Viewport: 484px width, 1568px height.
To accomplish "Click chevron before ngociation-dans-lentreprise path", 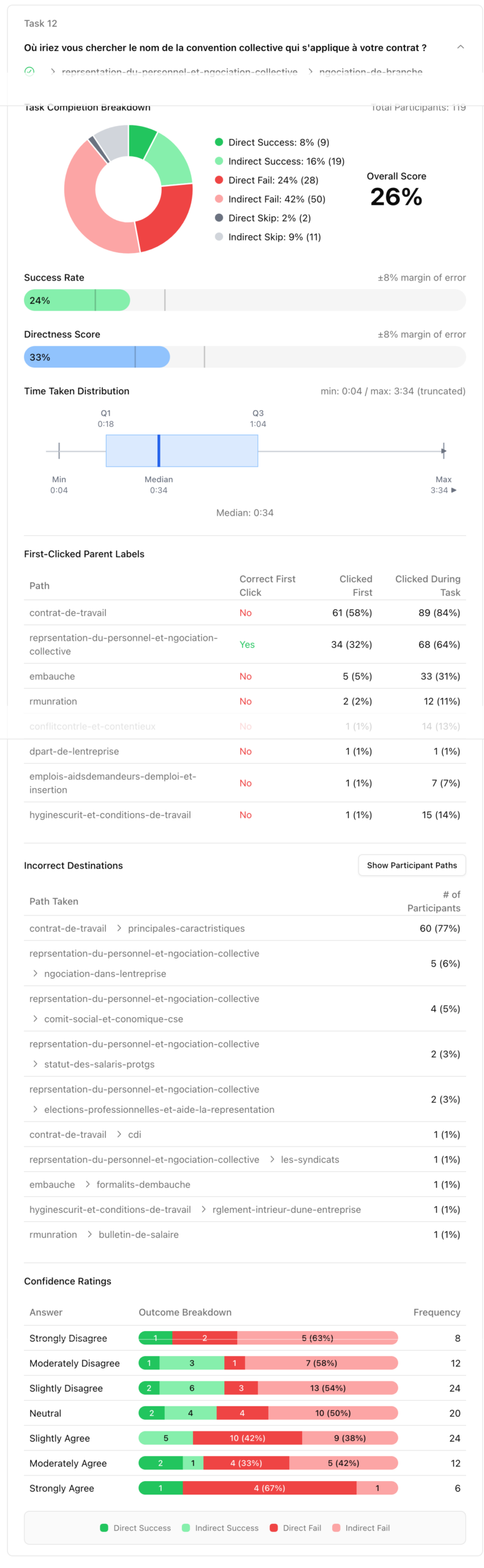I will [35, 973].
